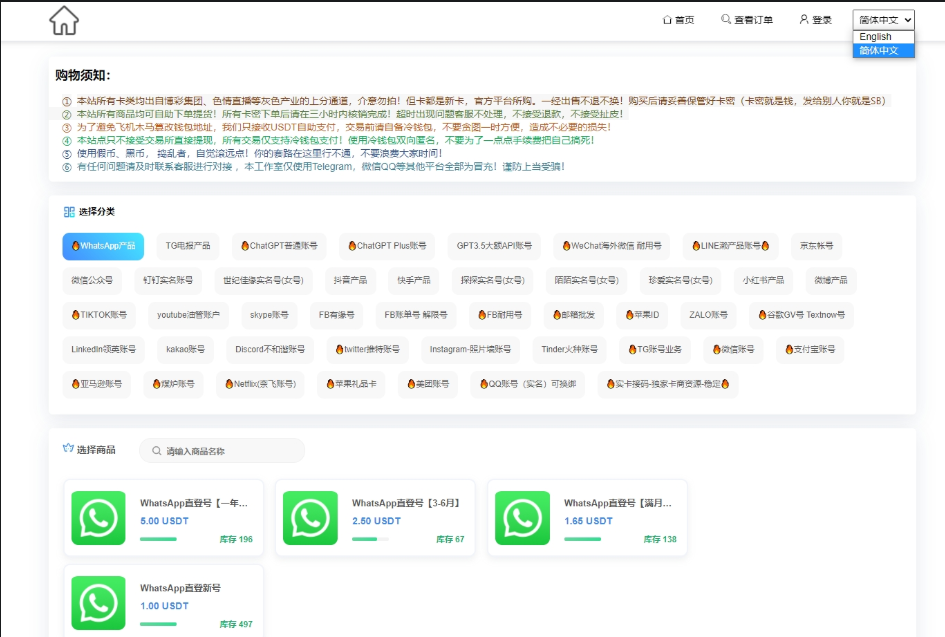This screenshot has height=637, width=945.
Task: Select the 京东帐号 category
Action: 817,246
